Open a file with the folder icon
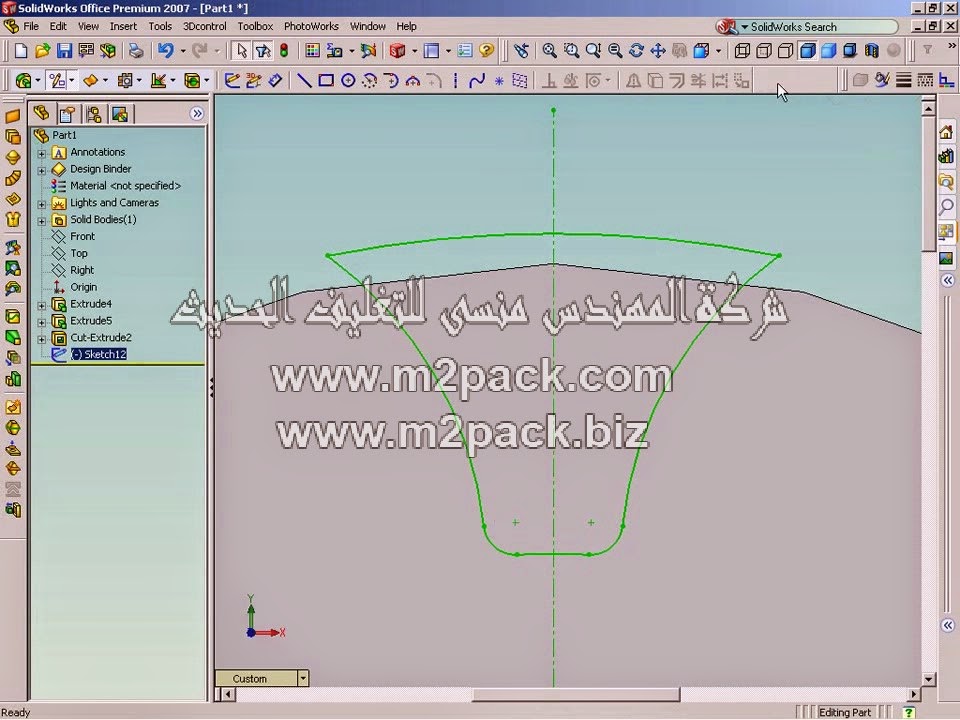 tap(42, 51)
